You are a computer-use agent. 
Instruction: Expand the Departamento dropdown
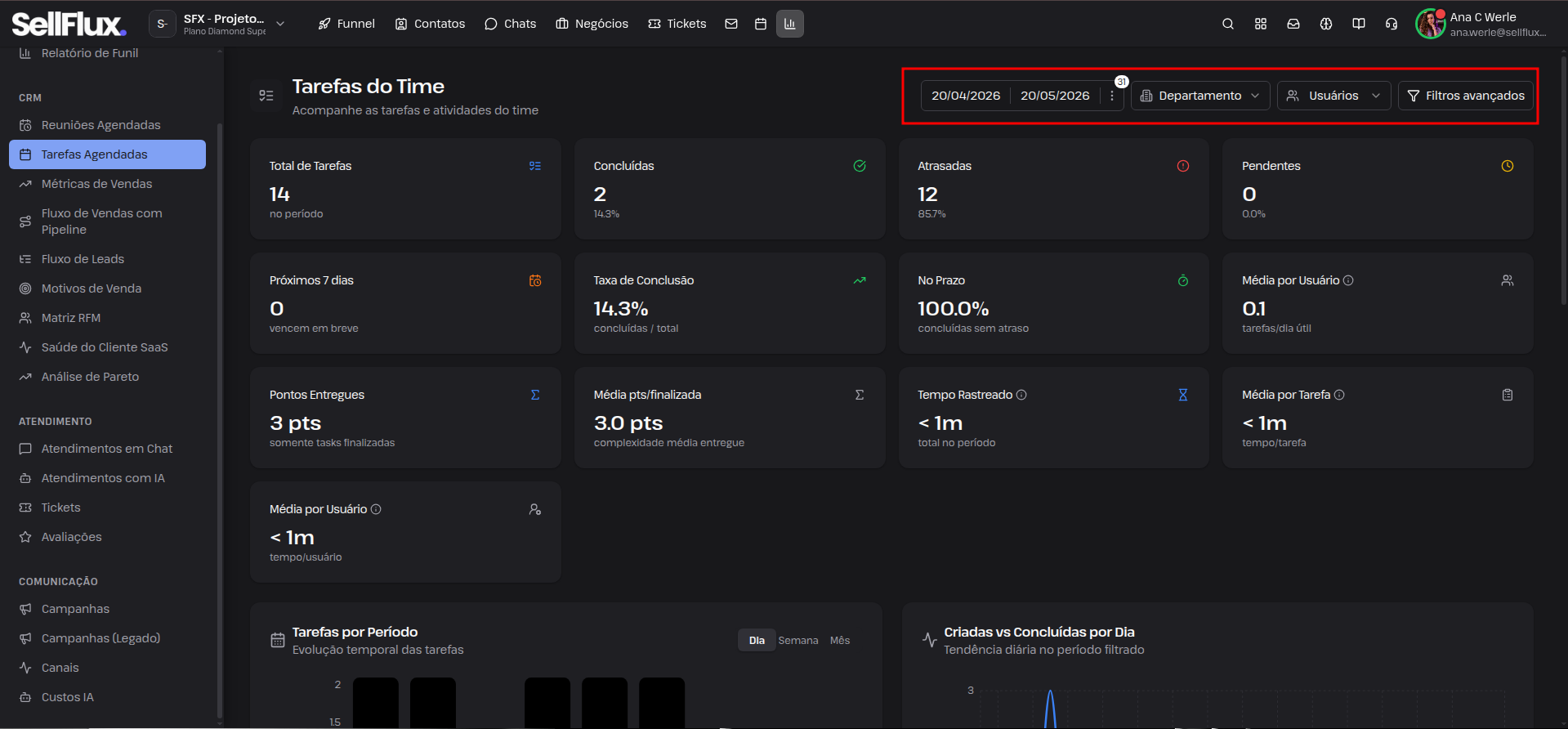point(1200,96)
